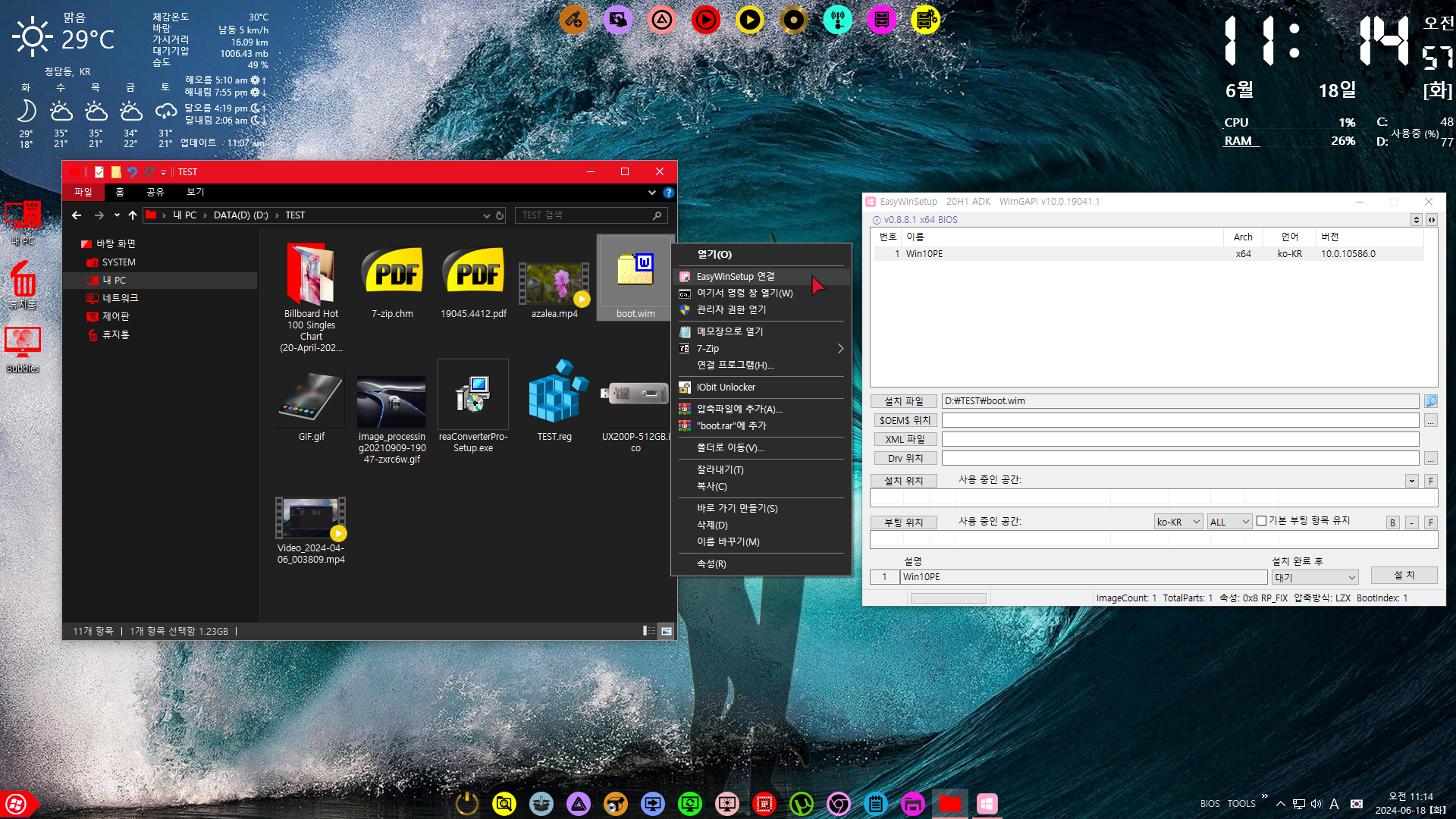Click the minus button in boot location row
This screenshot has width=1456, height=819.
pos(1411,522)
